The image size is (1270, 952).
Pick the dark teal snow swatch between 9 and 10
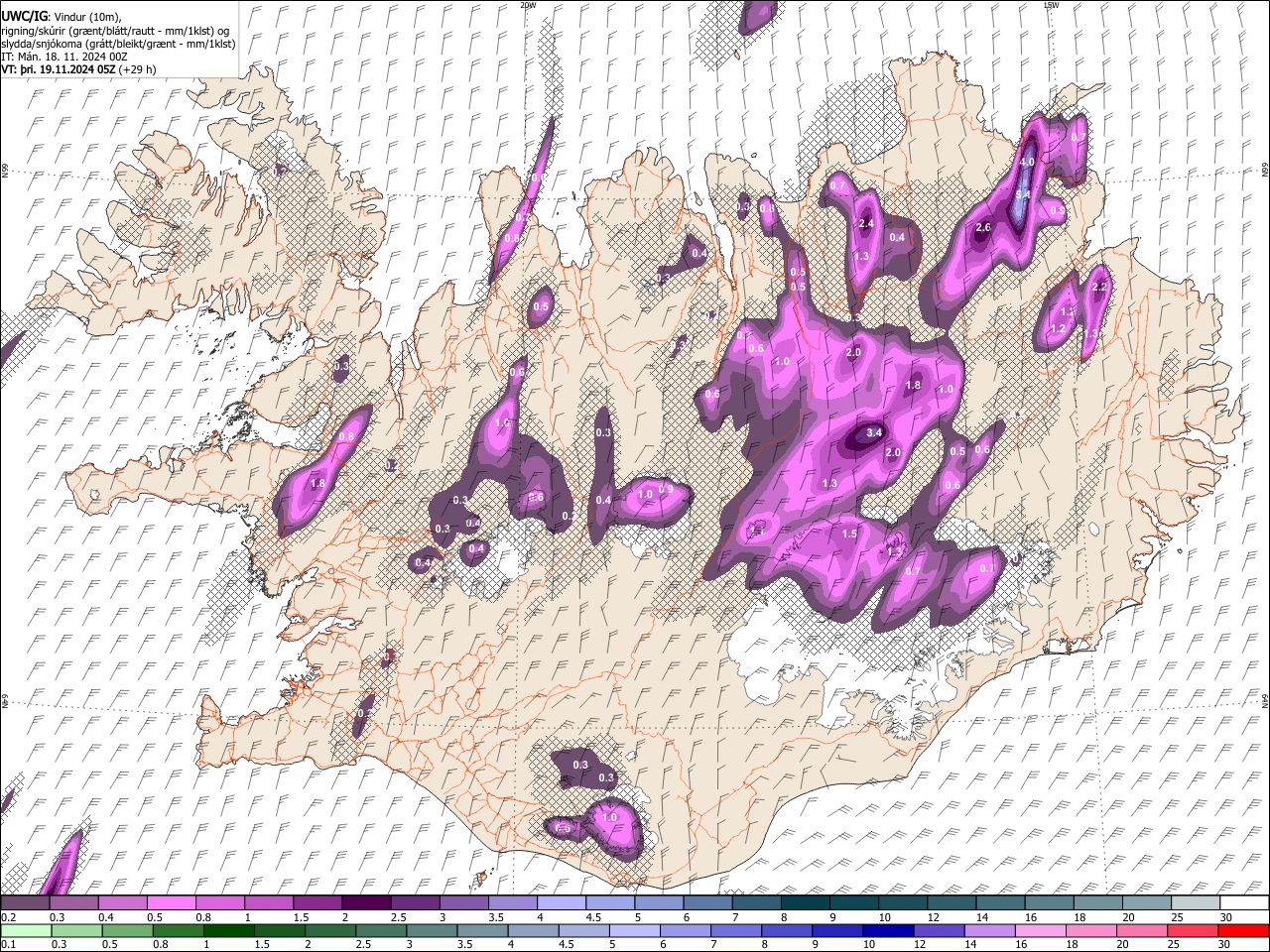pyautogui.click(x=853, y=903)
